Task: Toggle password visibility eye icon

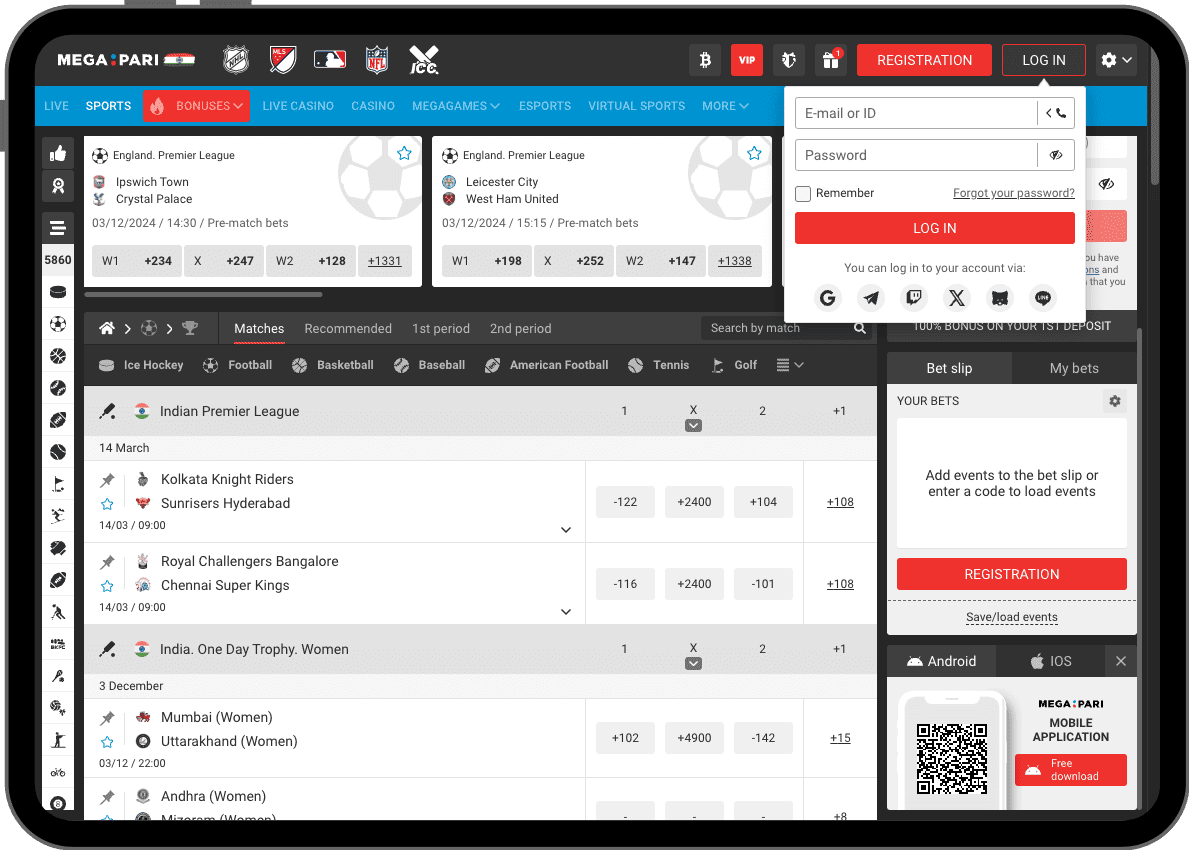Action: [1056, 155]
